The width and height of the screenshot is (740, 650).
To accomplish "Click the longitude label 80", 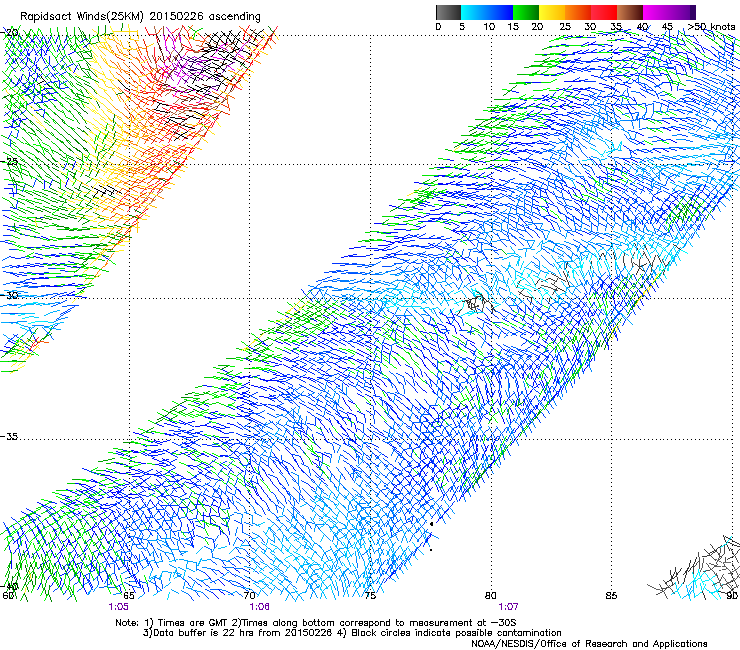I will (491, 596).
